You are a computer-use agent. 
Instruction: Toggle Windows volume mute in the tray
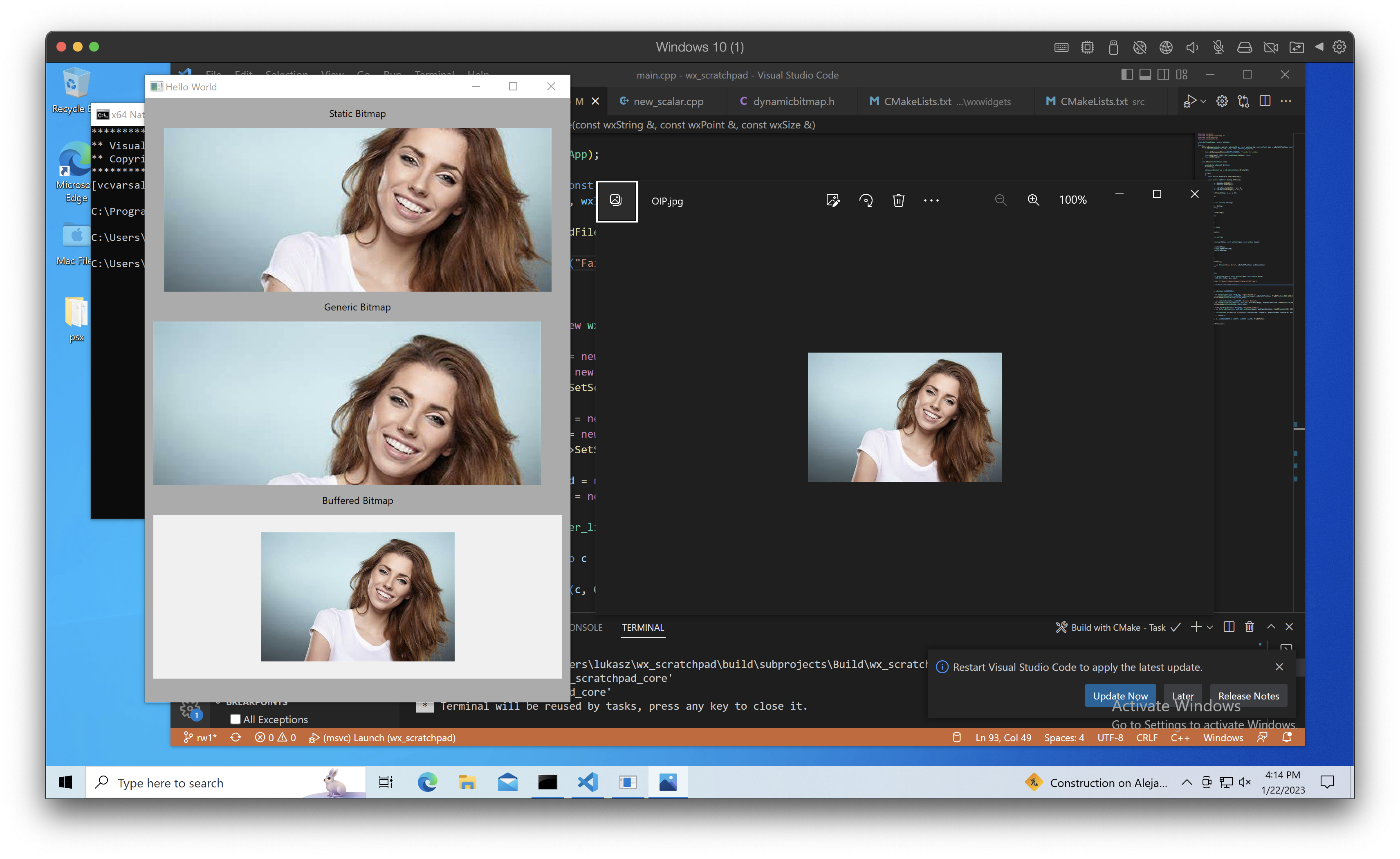[x=1244, y=782]
